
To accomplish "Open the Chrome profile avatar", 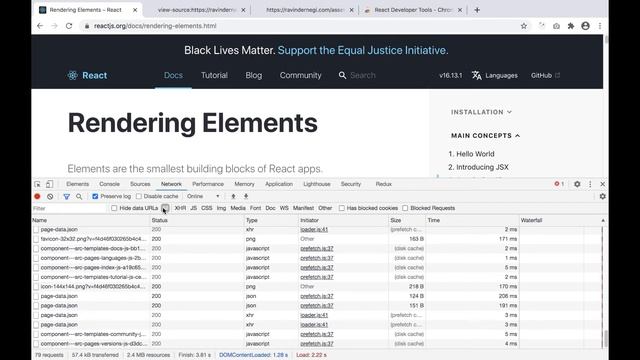I will pyautogui.click(x=585, y=26).
